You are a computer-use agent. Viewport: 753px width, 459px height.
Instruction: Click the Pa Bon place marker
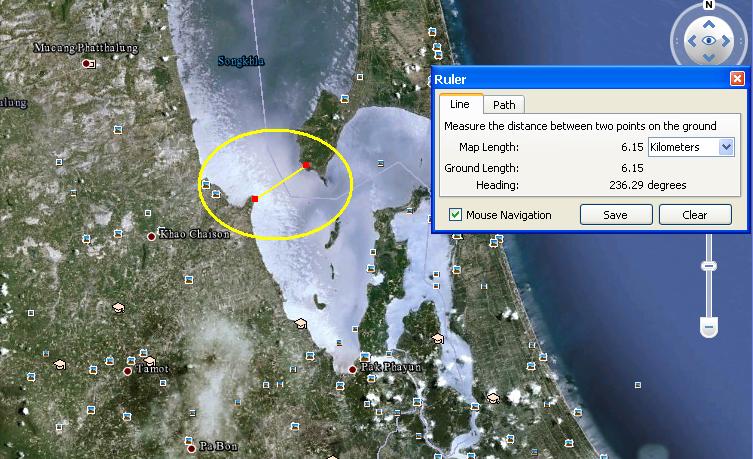tap(191, 447)
